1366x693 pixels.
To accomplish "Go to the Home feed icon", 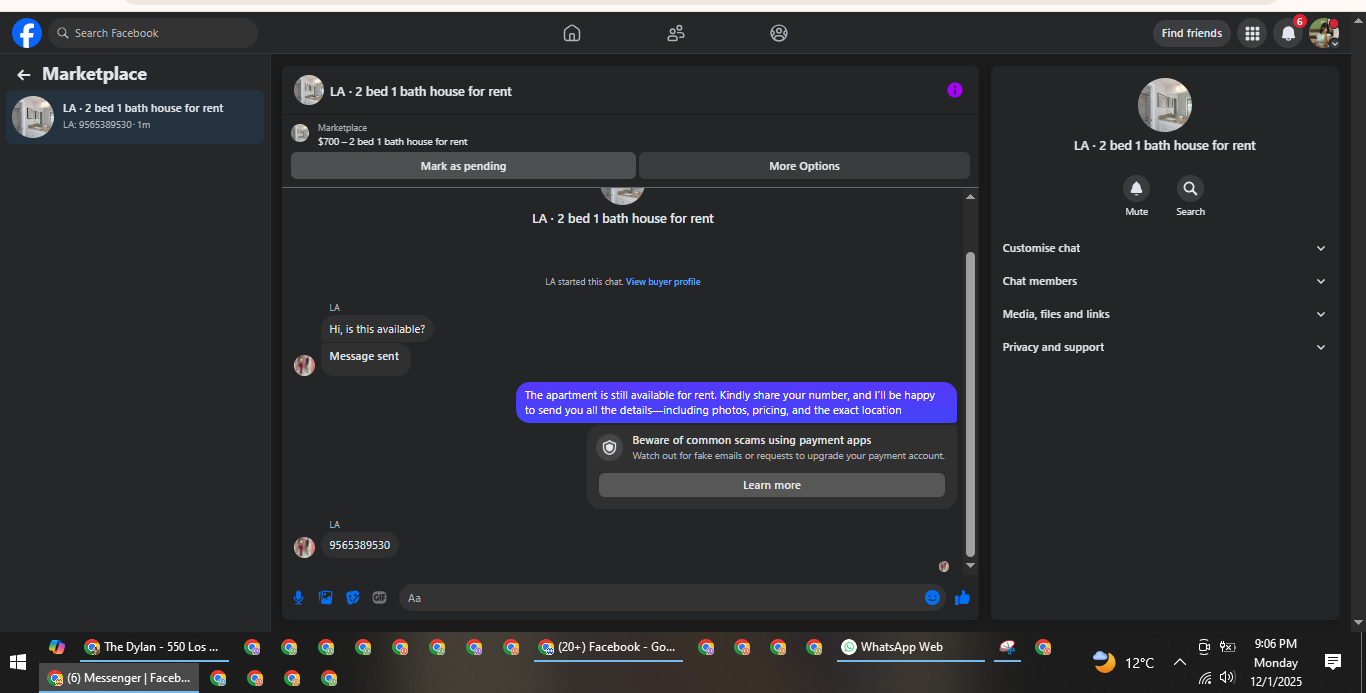I will point(572,33).
